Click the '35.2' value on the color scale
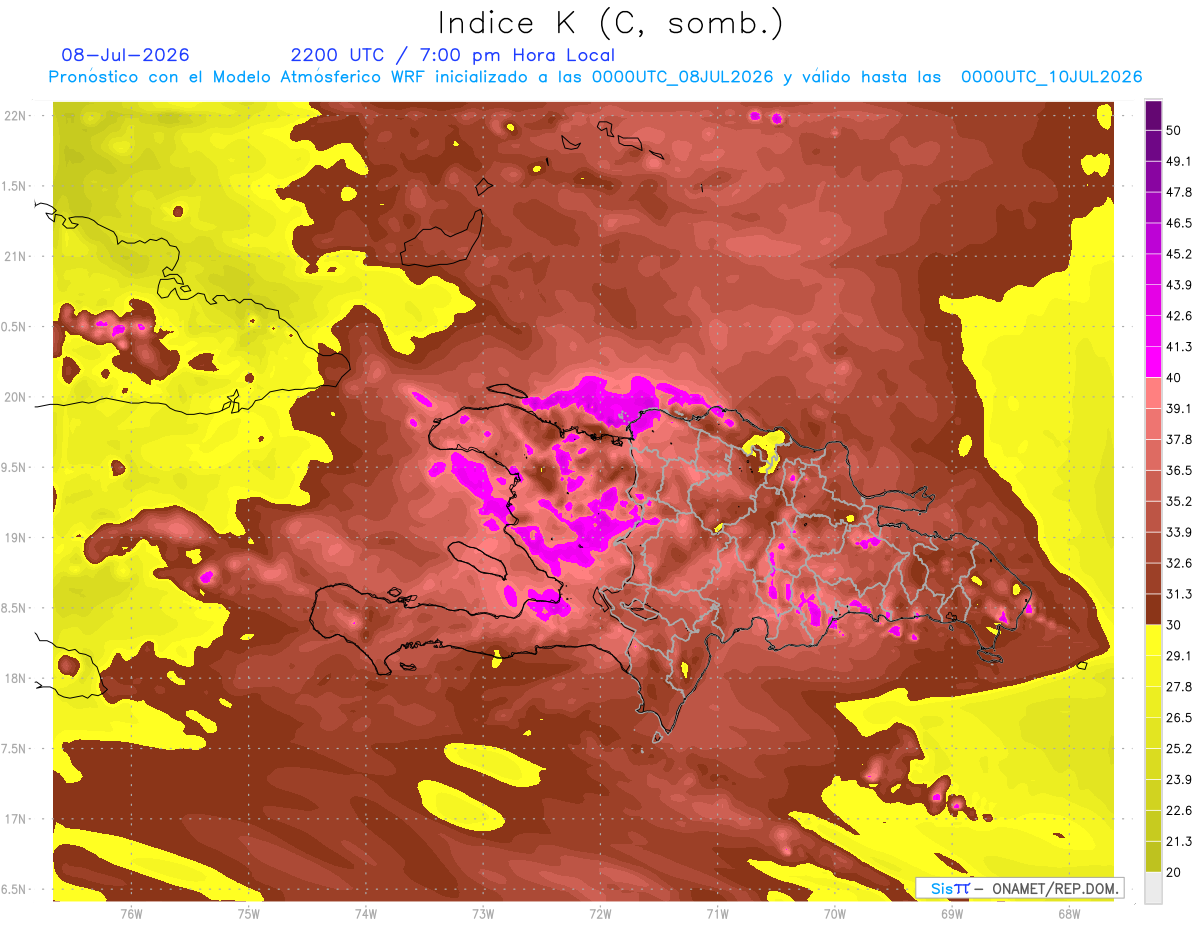1200x927 pixels. click(x=1179, y=501)
